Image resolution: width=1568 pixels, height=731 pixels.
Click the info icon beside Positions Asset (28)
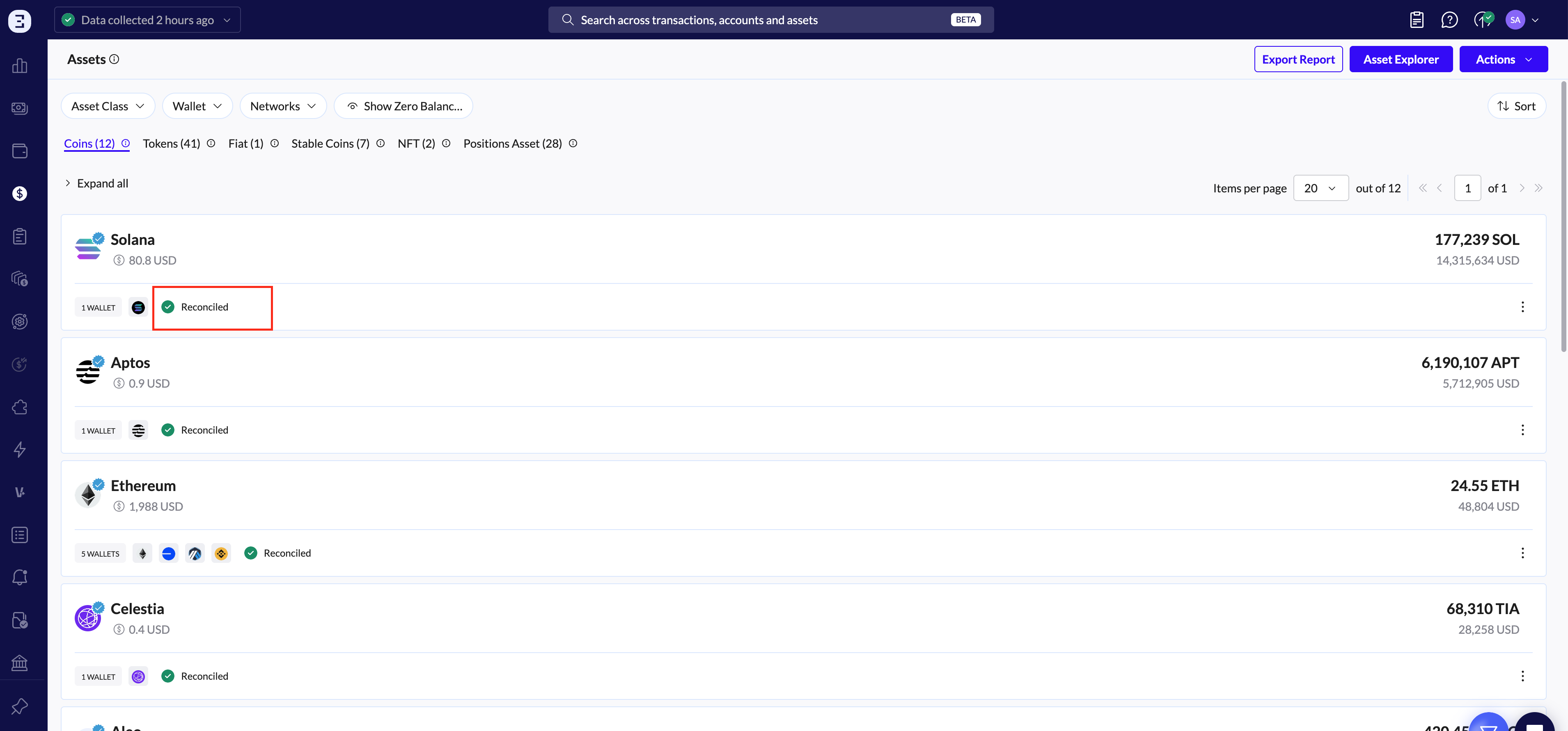coord(573,144)
